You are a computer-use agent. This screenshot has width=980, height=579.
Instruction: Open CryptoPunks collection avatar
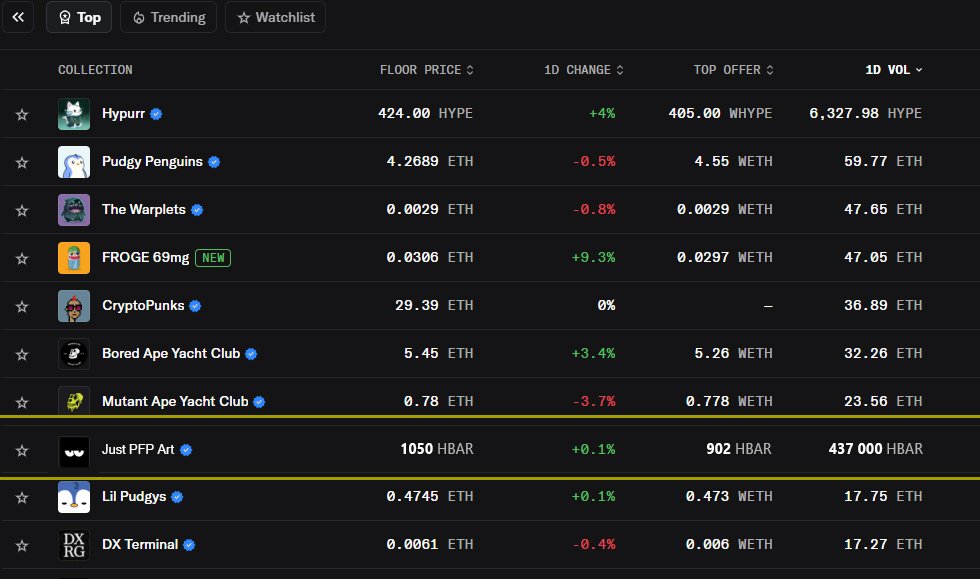(74, 306)
